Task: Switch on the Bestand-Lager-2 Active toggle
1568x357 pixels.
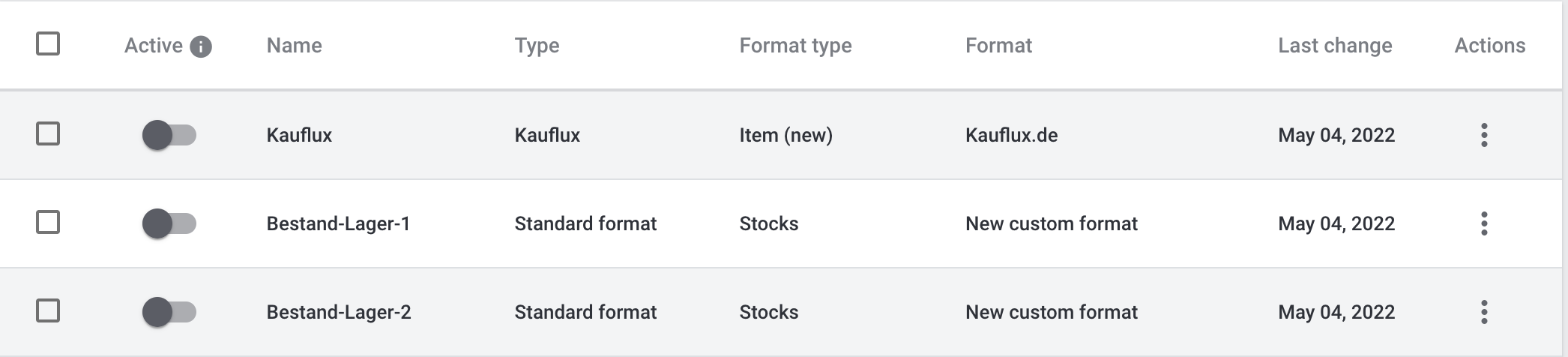Action: coord(169,312)
